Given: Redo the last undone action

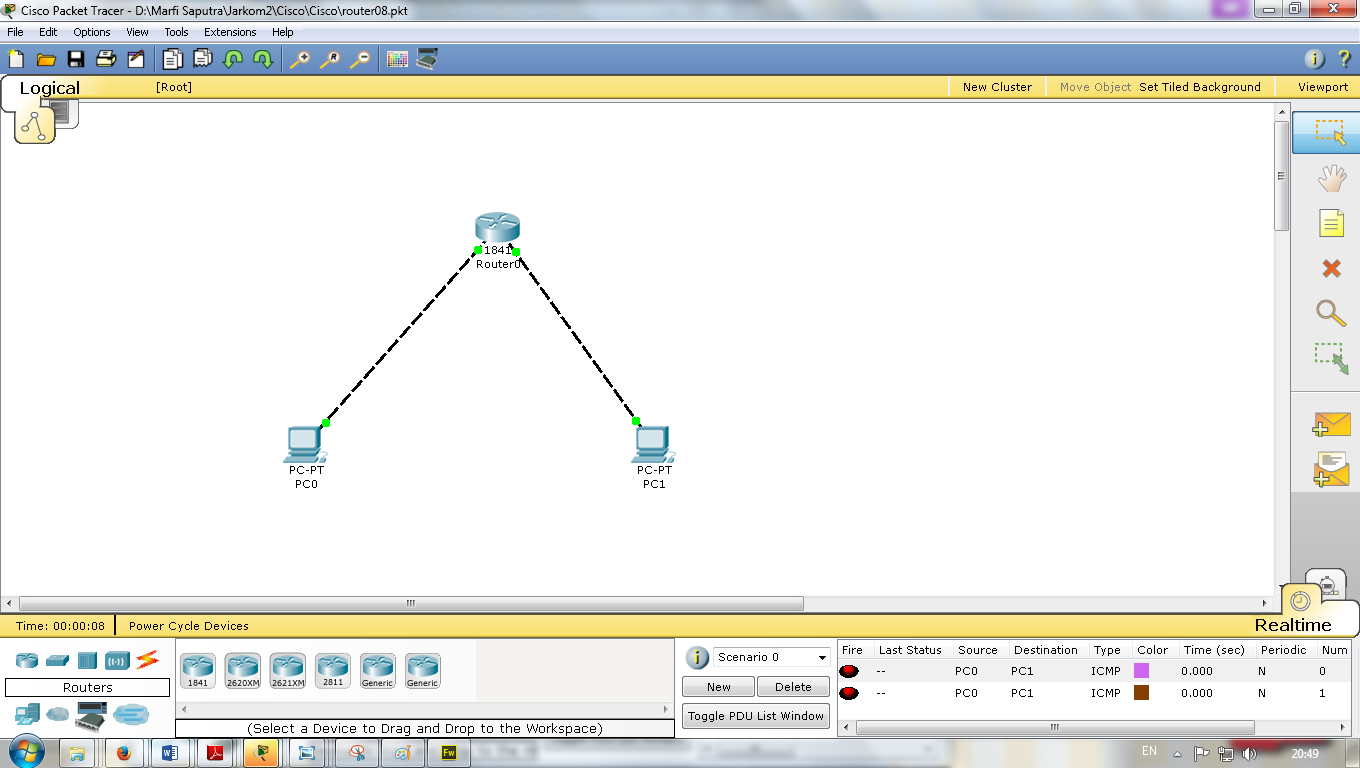Looking at the screenshot, I should click(x=263, y=59).
